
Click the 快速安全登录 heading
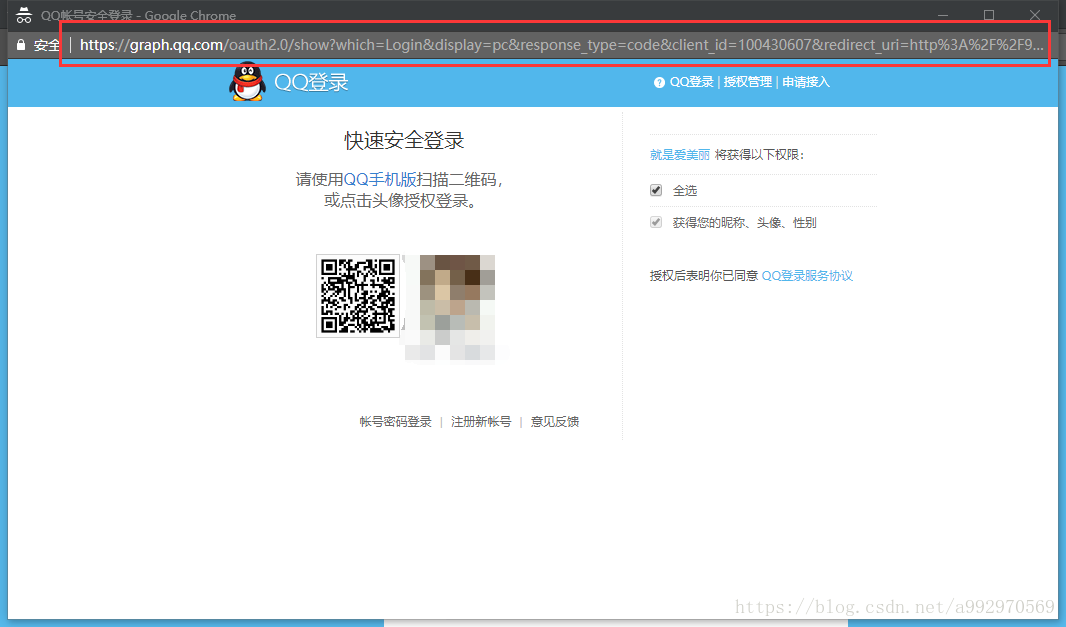(405, 141)
